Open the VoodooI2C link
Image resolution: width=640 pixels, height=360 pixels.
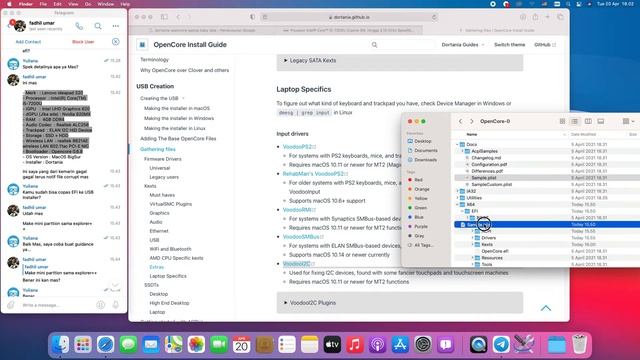coord(298,264)
